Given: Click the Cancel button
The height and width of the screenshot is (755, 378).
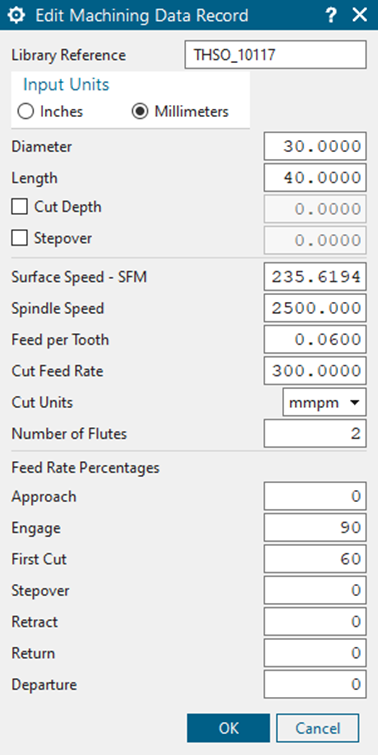Looking at the screenshot, I should (318, 728).
